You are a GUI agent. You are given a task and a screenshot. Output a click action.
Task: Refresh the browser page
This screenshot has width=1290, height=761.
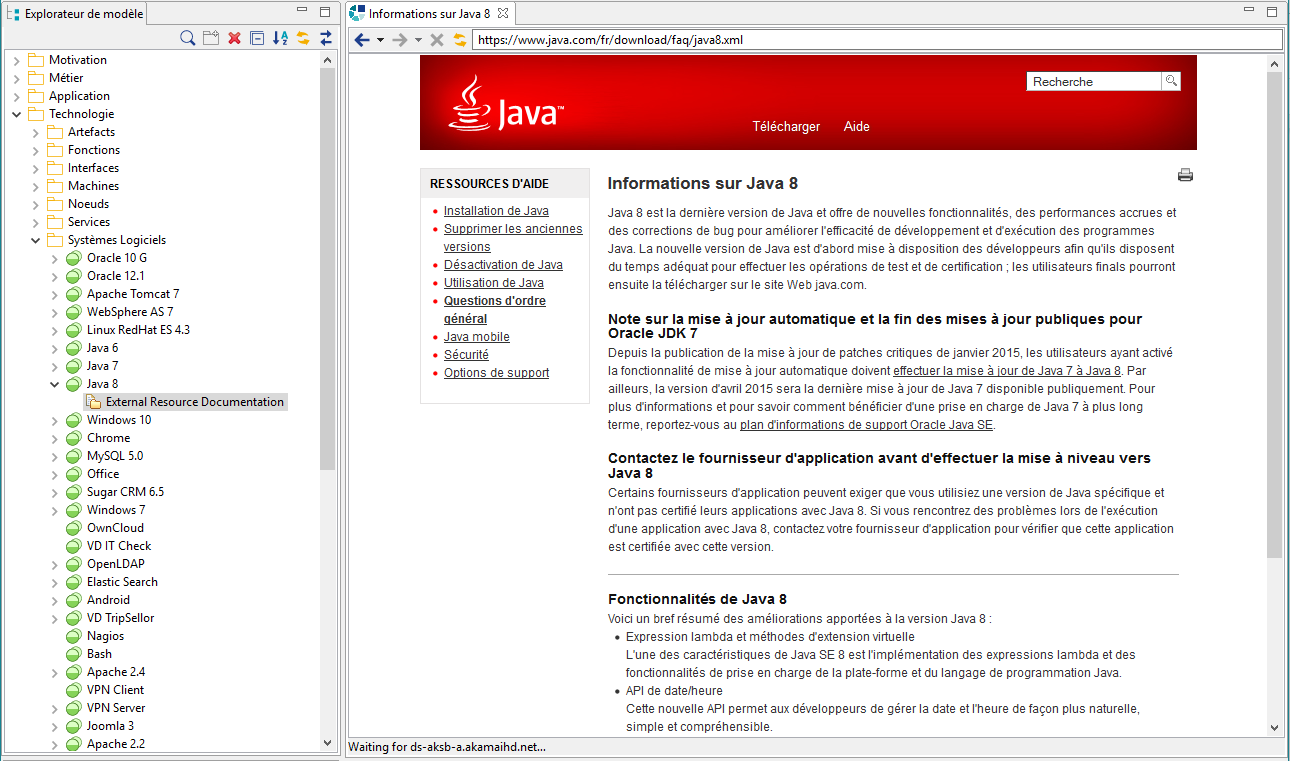pos(460,40)
